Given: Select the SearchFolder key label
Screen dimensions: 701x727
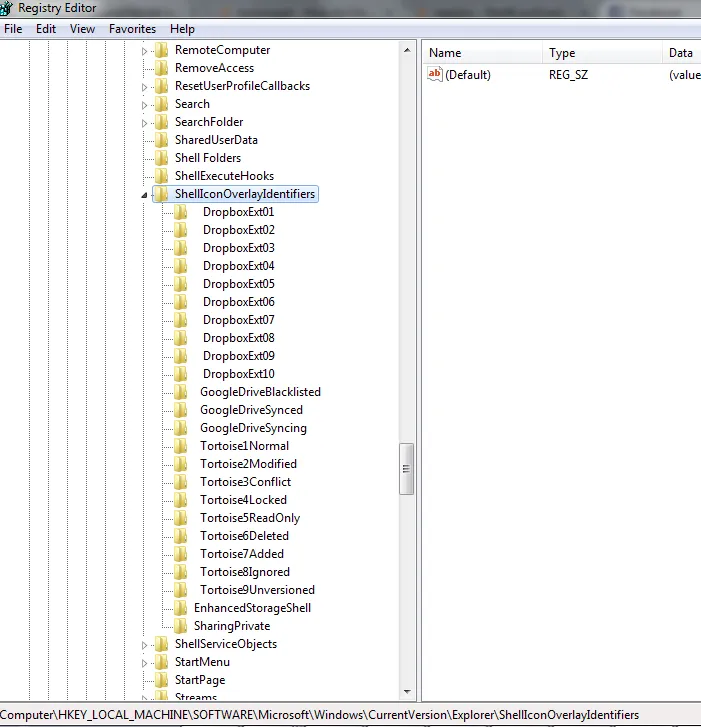Looking at the screenshot, I should (209, 122).
